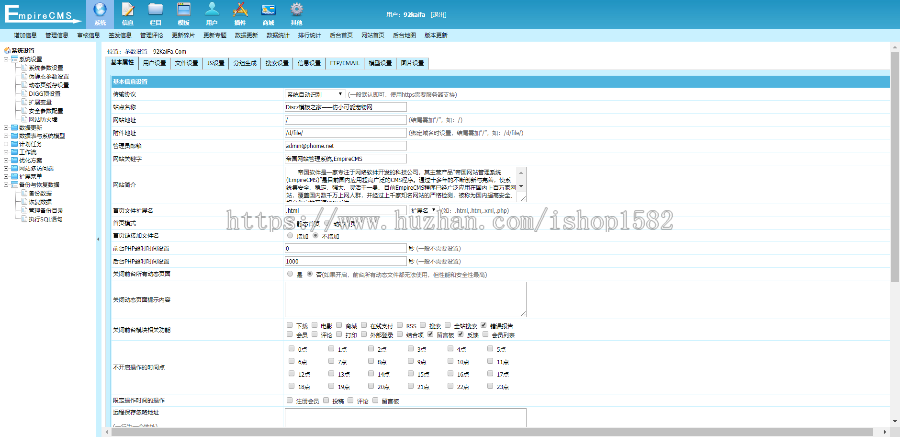The image size is (900, 437).
Task: Open the 其他 gear icon
Action: [296, 9]
